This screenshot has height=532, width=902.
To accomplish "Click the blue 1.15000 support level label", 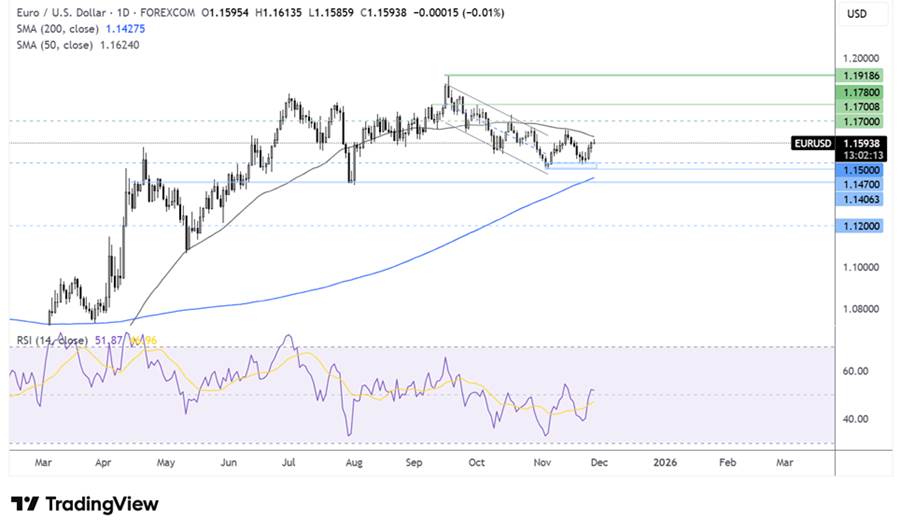I will [859, 170].
